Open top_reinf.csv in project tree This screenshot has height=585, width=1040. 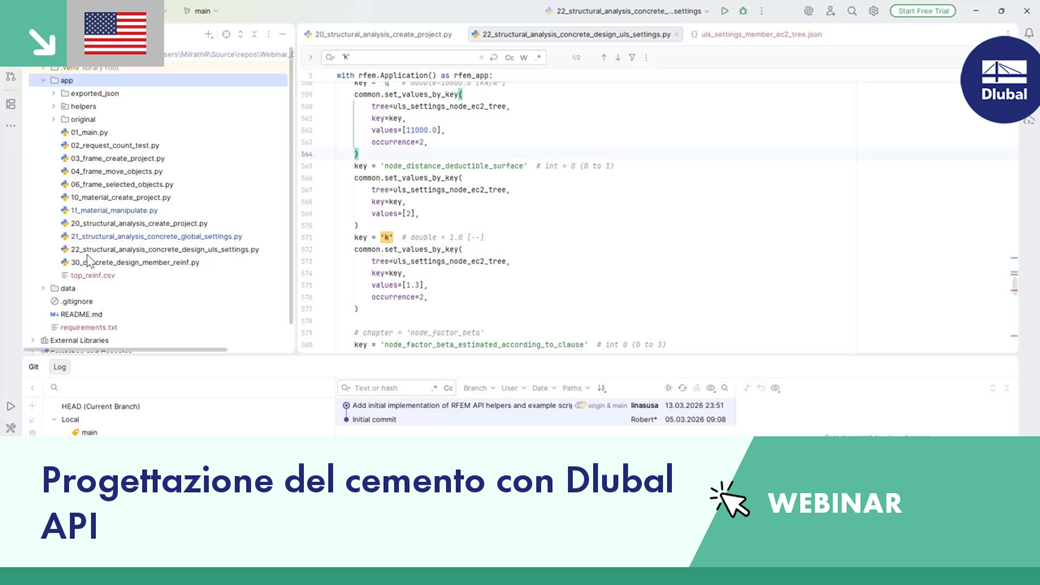(92, 275)
